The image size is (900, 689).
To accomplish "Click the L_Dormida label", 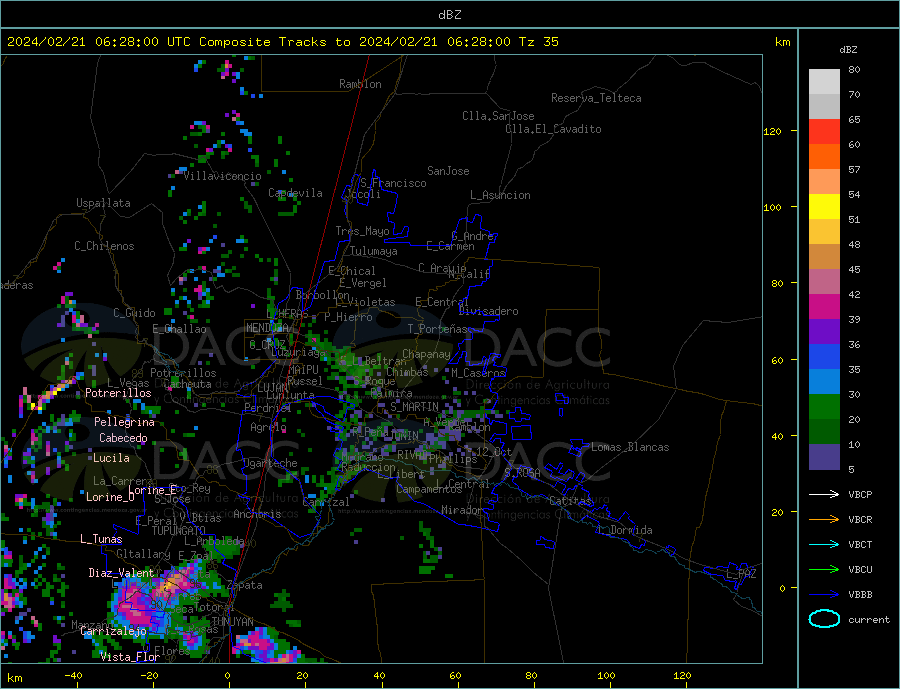I will click(x=625, y=530).
